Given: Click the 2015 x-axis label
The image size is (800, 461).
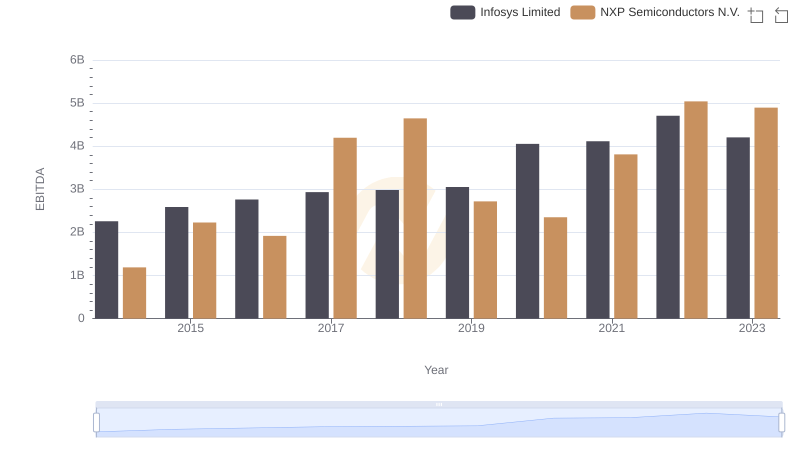Looking at the screenshot, I should tap(190, 328).
